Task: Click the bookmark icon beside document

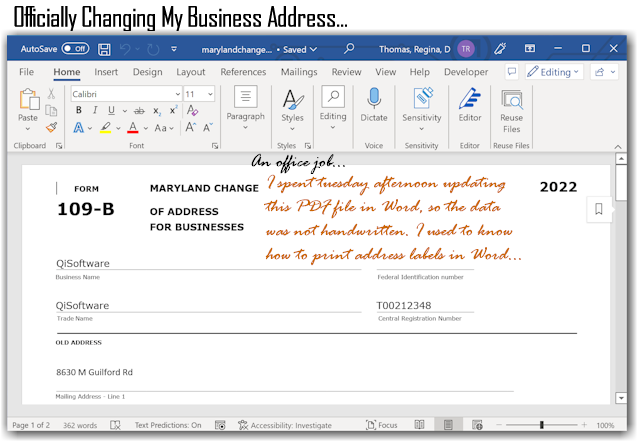Action: 599,209
